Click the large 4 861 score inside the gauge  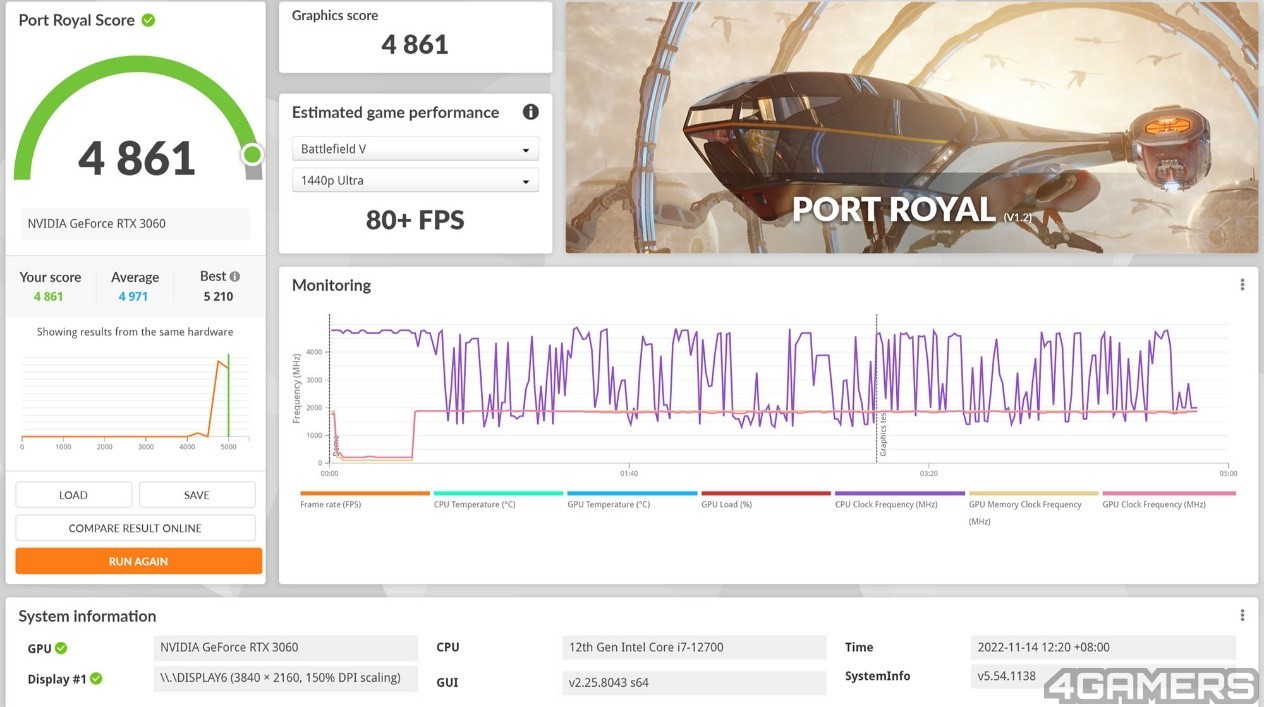(x=137, y=158)
